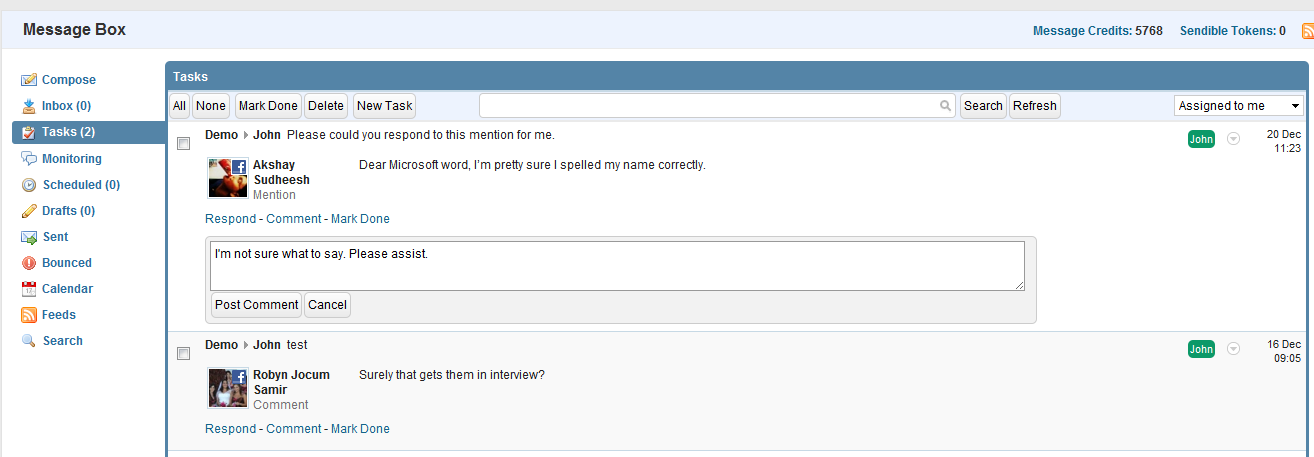1314x457 pixels.
Task: Tick the checkbox for the Robyn Jocum task
Action: click(183, 354)
